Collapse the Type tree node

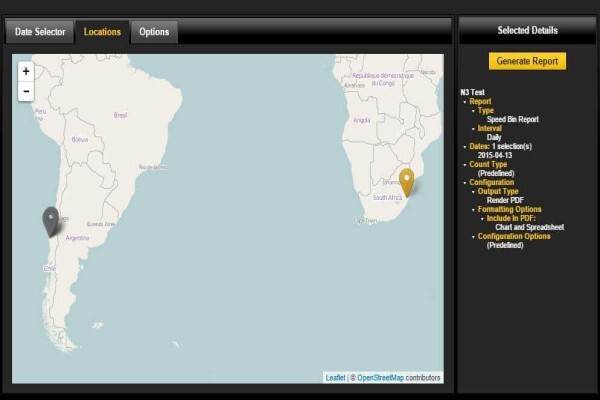point(473,111)
